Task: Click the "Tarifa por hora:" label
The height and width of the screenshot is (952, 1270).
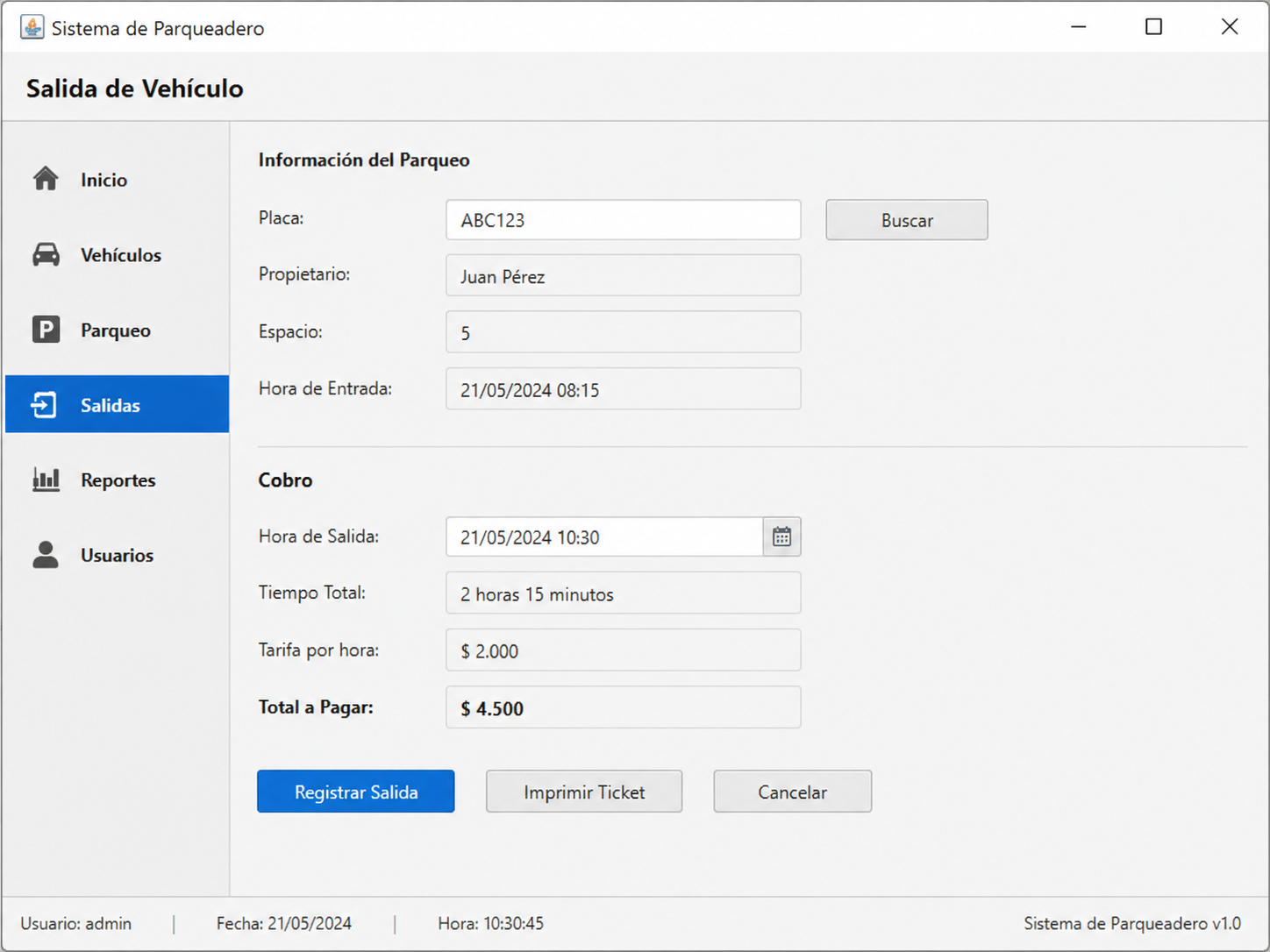Action: [319, 650]
